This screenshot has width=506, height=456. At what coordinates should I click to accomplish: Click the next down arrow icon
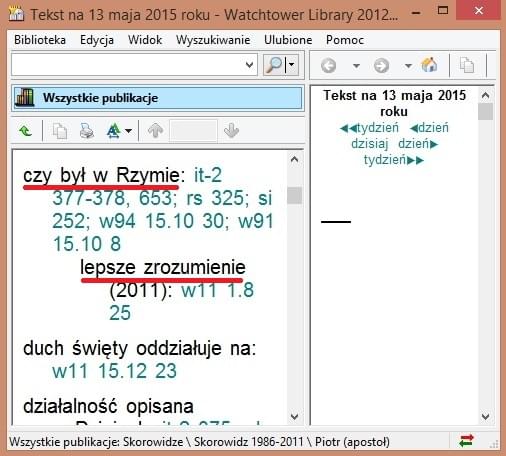(231, 130)
